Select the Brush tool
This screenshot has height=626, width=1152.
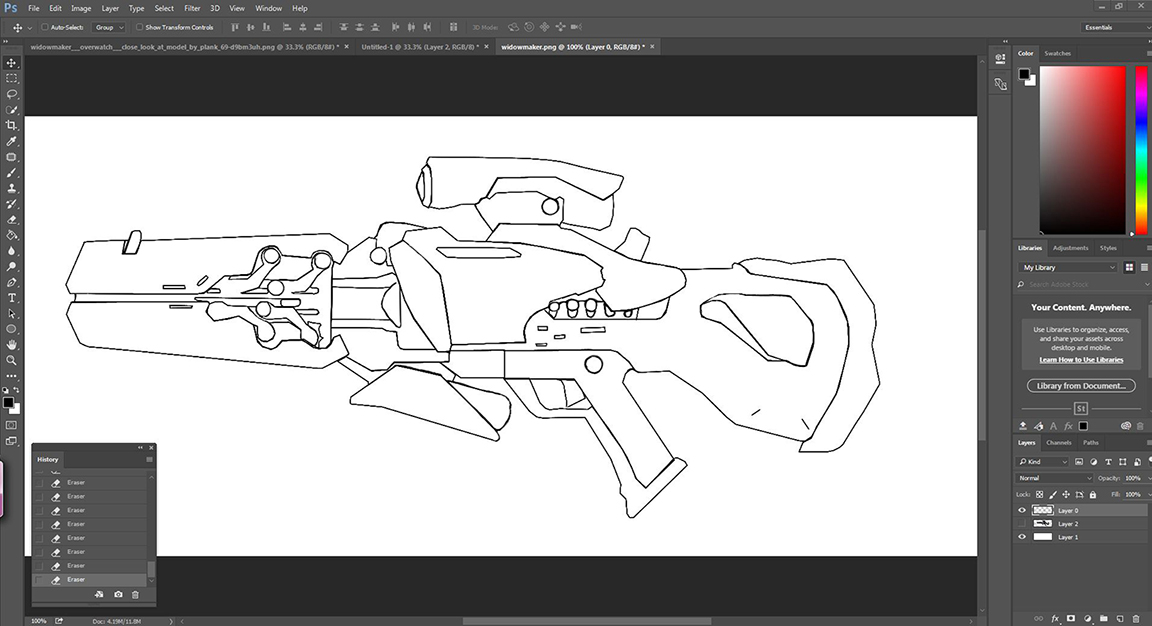coord(12,173)
